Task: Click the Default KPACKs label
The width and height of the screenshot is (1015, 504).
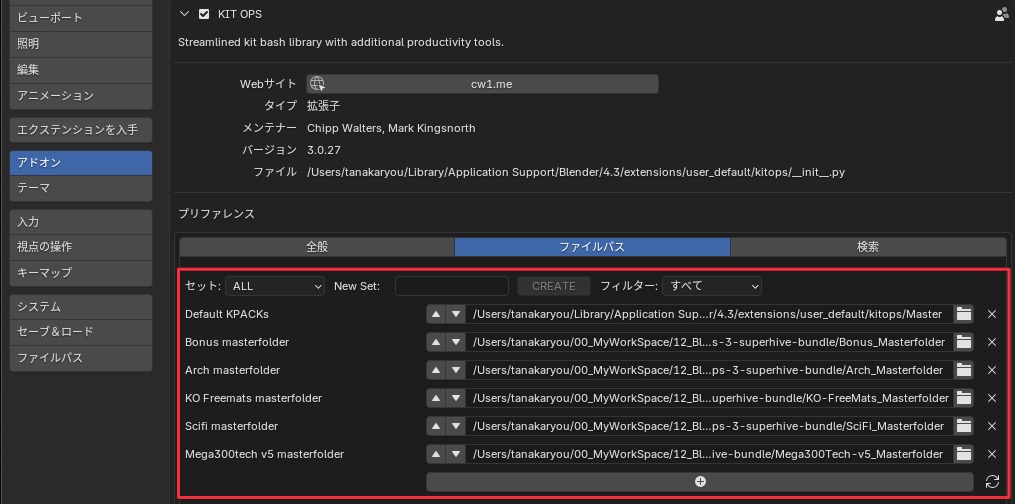Action: tap(227, 314)
